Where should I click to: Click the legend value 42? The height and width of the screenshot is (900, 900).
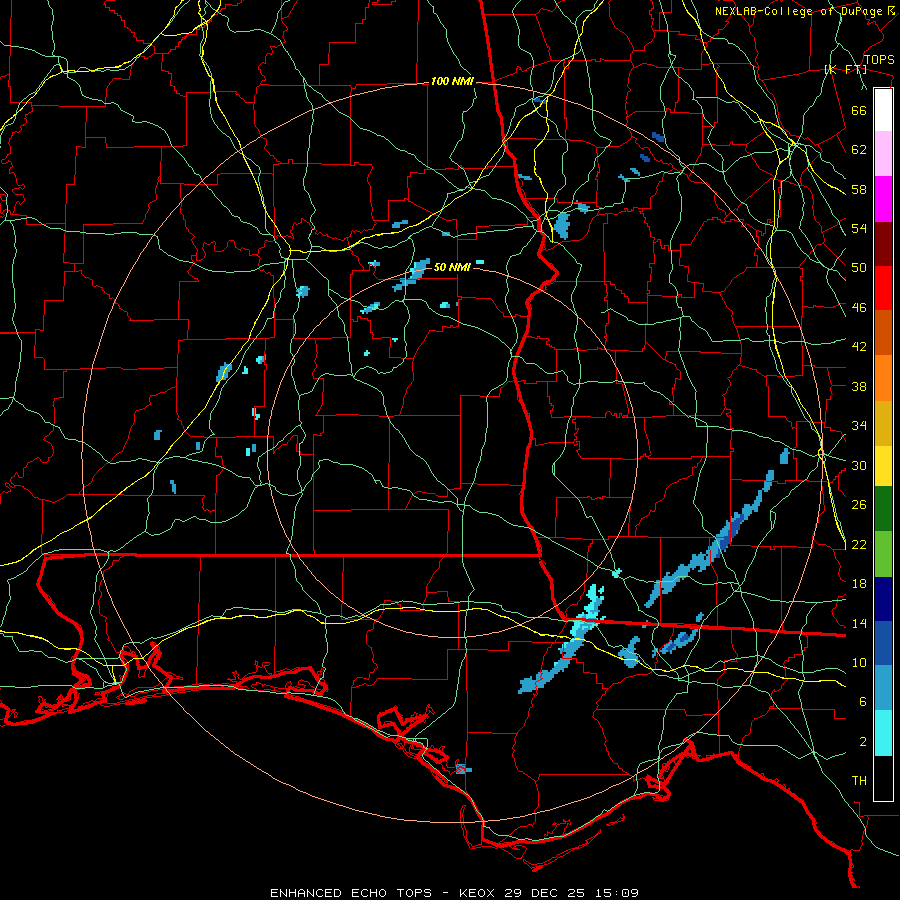(859, 347)
